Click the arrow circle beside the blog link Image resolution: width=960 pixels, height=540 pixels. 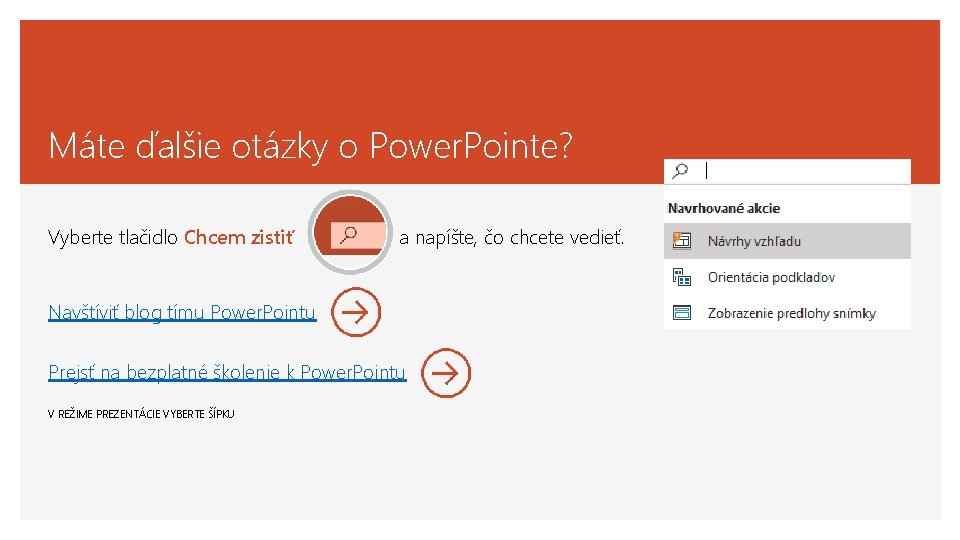356,312
